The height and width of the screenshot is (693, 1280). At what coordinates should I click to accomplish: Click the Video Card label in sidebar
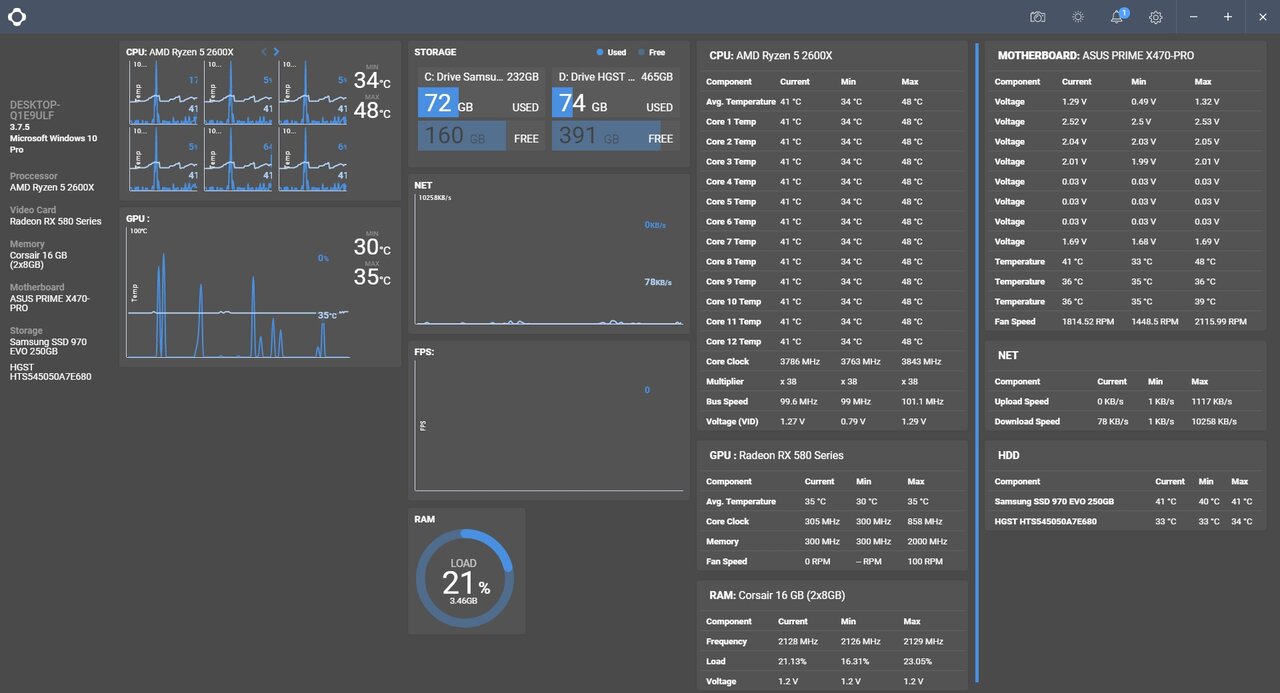(x=33, y=210)
